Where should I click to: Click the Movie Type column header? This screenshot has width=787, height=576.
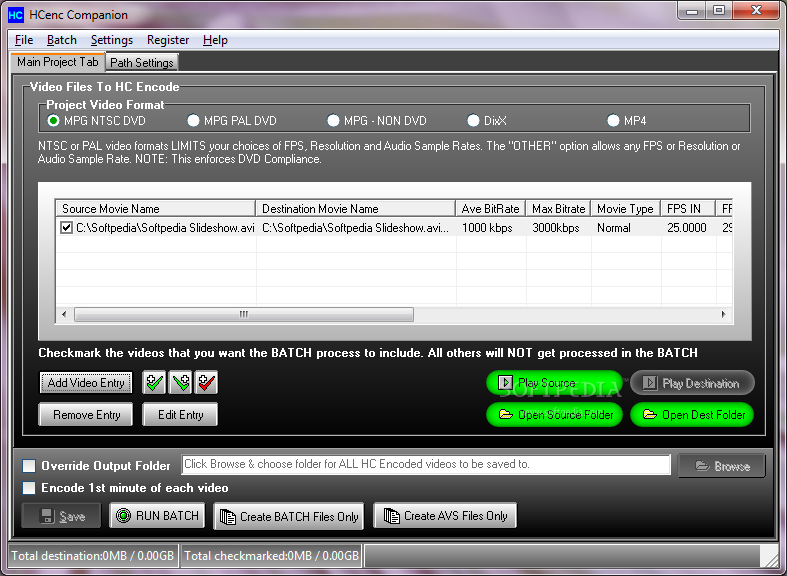click(626, 209)
